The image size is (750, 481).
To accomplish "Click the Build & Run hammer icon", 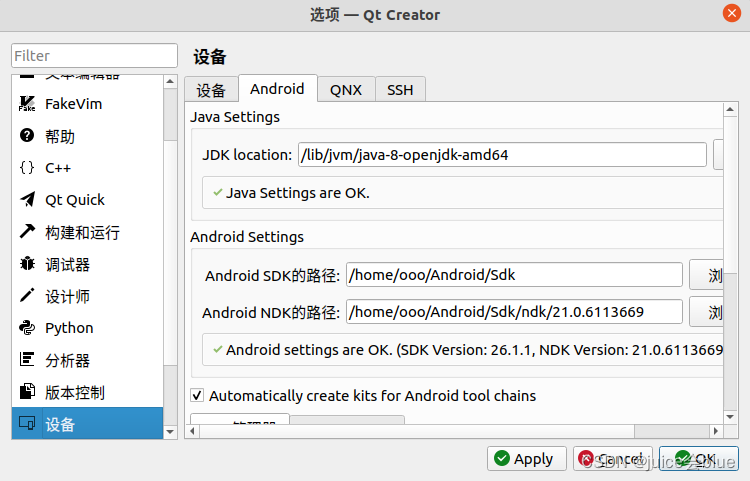I will point(27,231).
